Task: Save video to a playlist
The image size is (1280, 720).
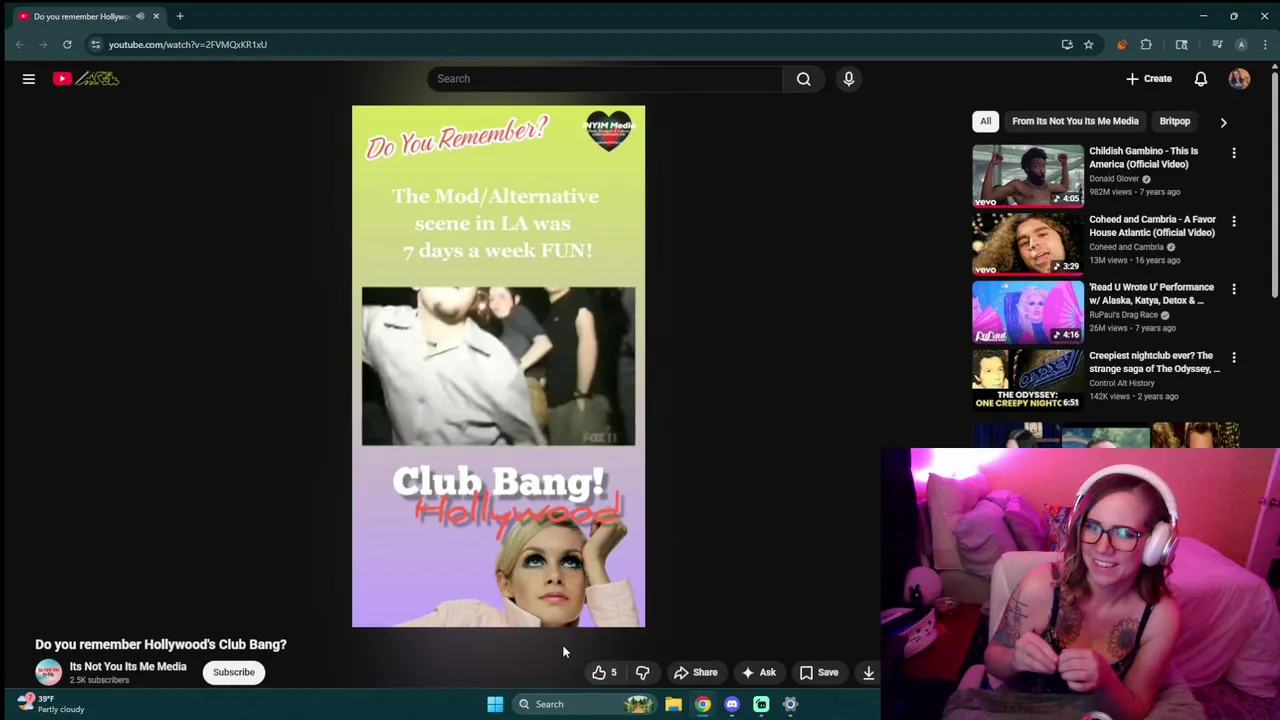Action: [x=819, y=673]
